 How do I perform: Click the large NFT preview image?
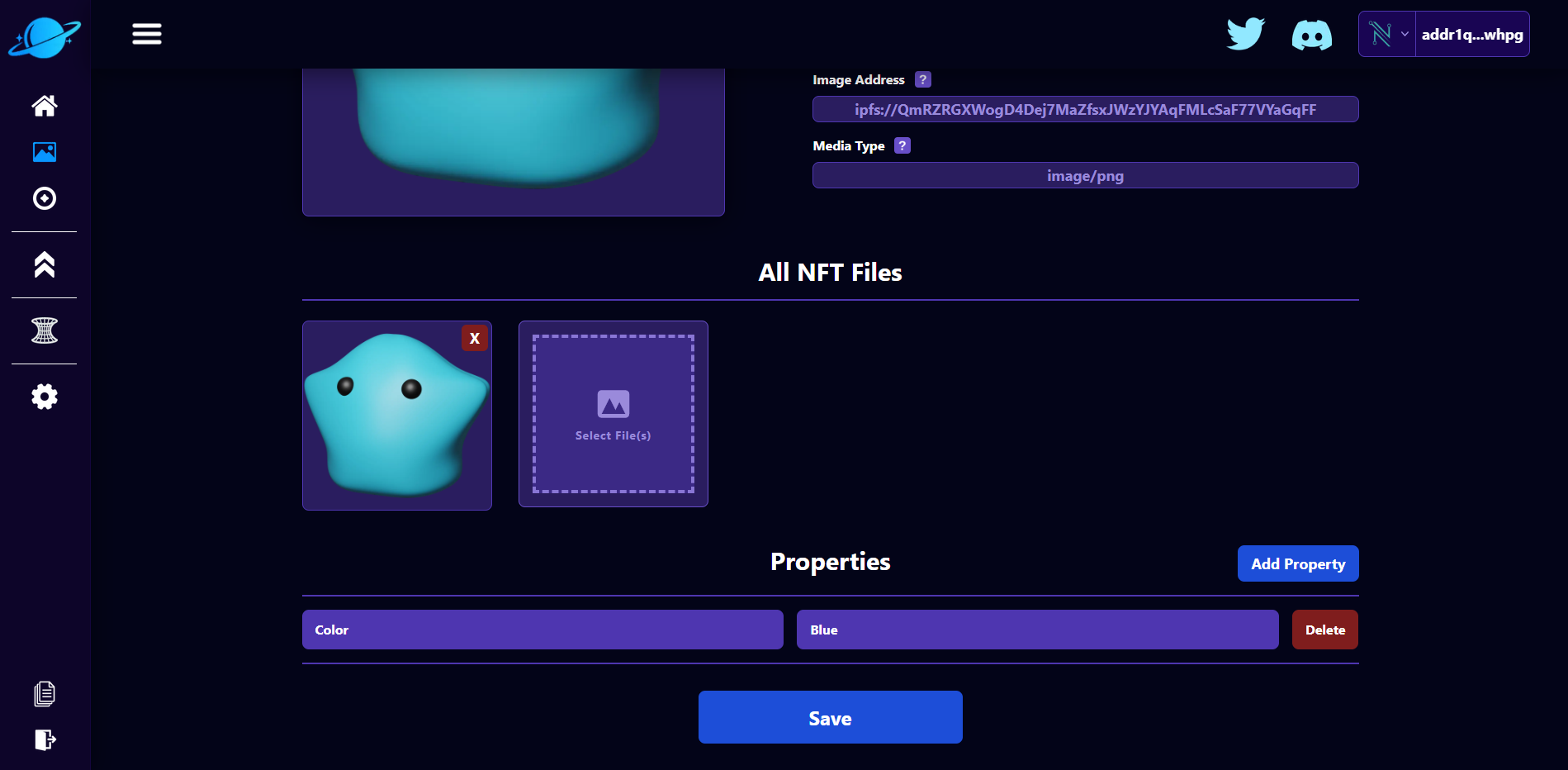pos(514,142)
